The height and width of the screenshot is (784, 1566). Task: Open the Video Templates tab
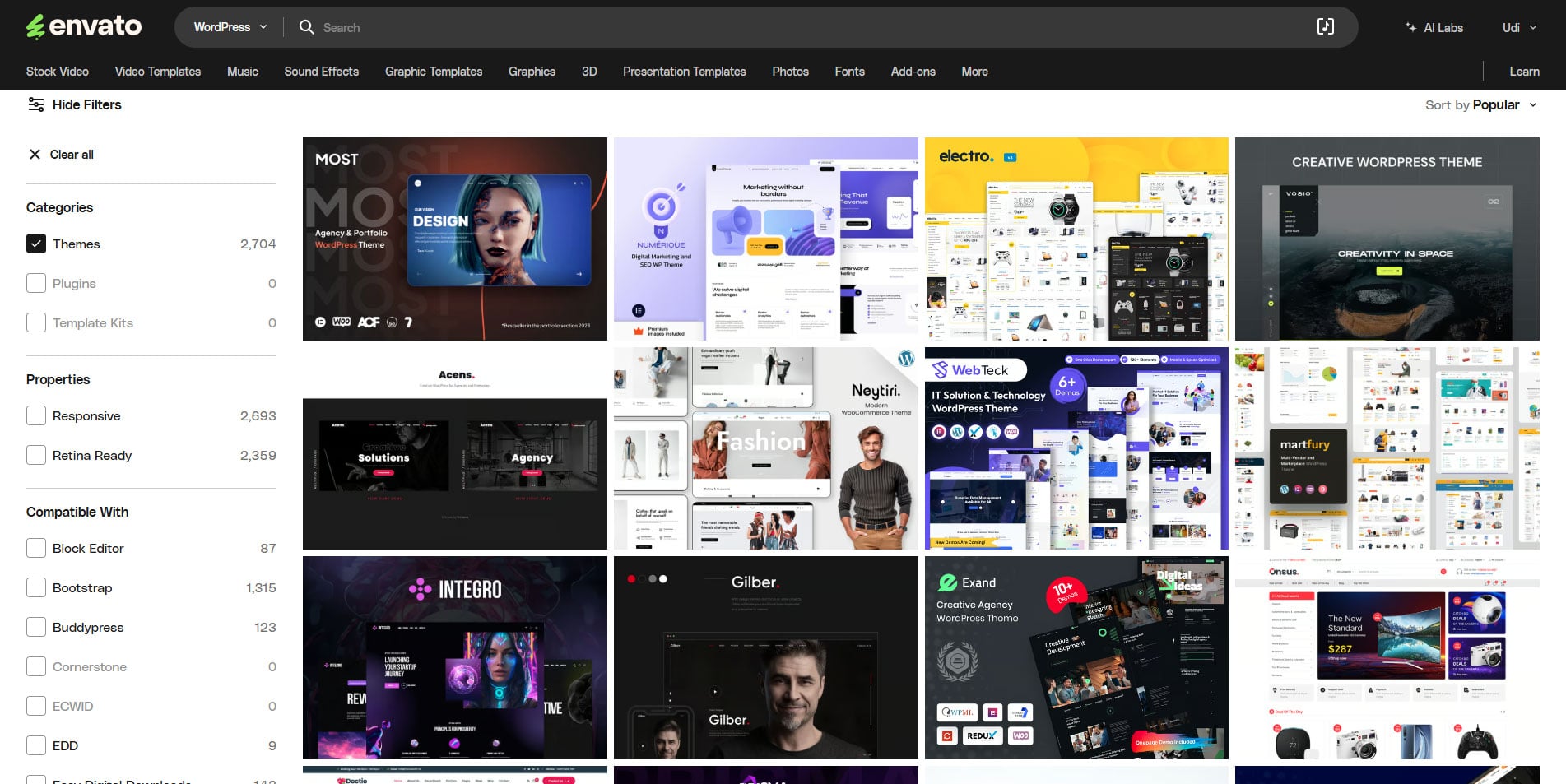point(158,72)
